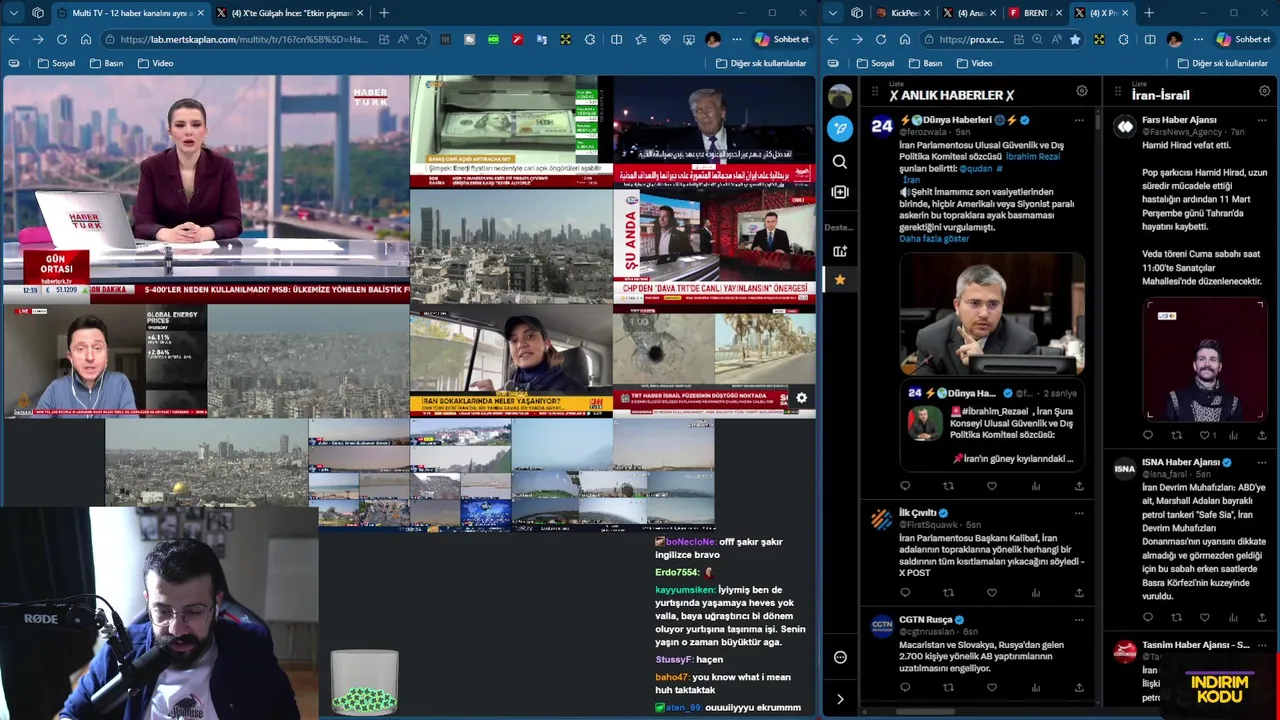The height and width of the screenshot is (720, 1280).
Task: Share the Fars Haber Ajansı post
Action: coord(1262,436)
